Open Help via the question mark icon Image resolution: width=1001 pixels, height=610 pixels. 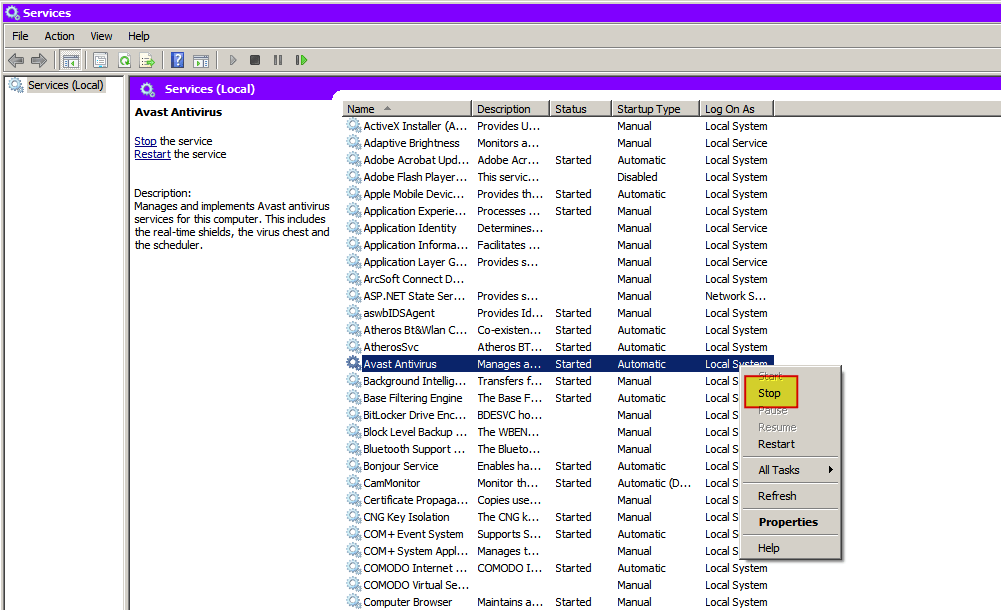(178, 59)
